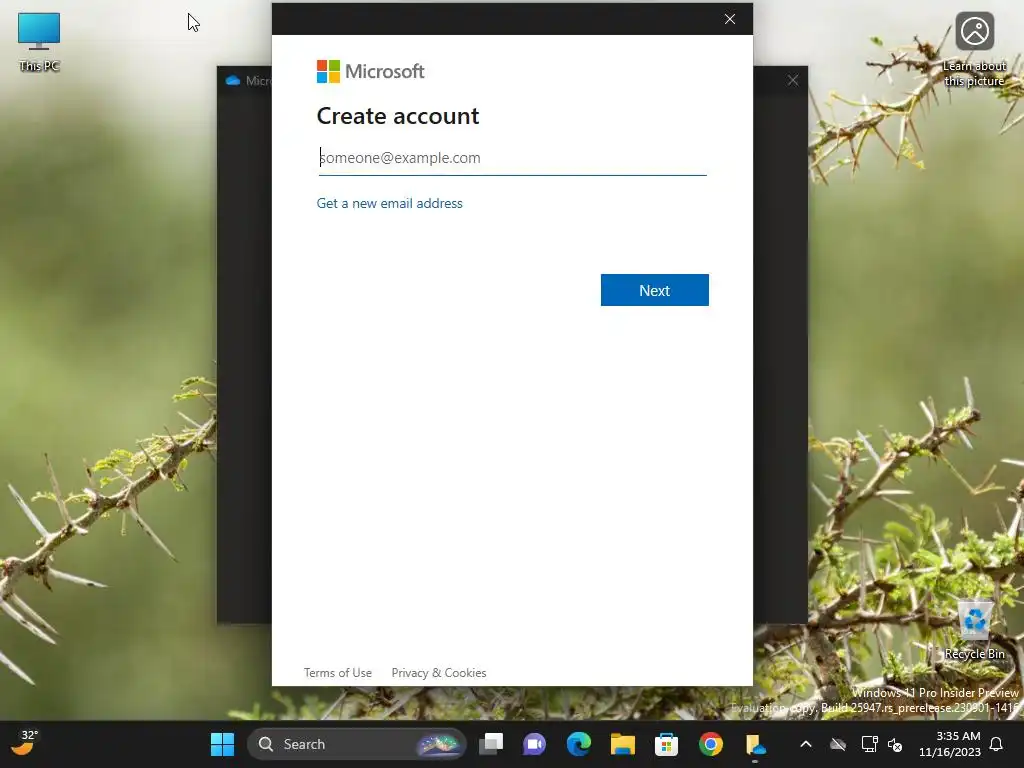
Task: Click the muted volume tray icon
Action: coord(895,744)
